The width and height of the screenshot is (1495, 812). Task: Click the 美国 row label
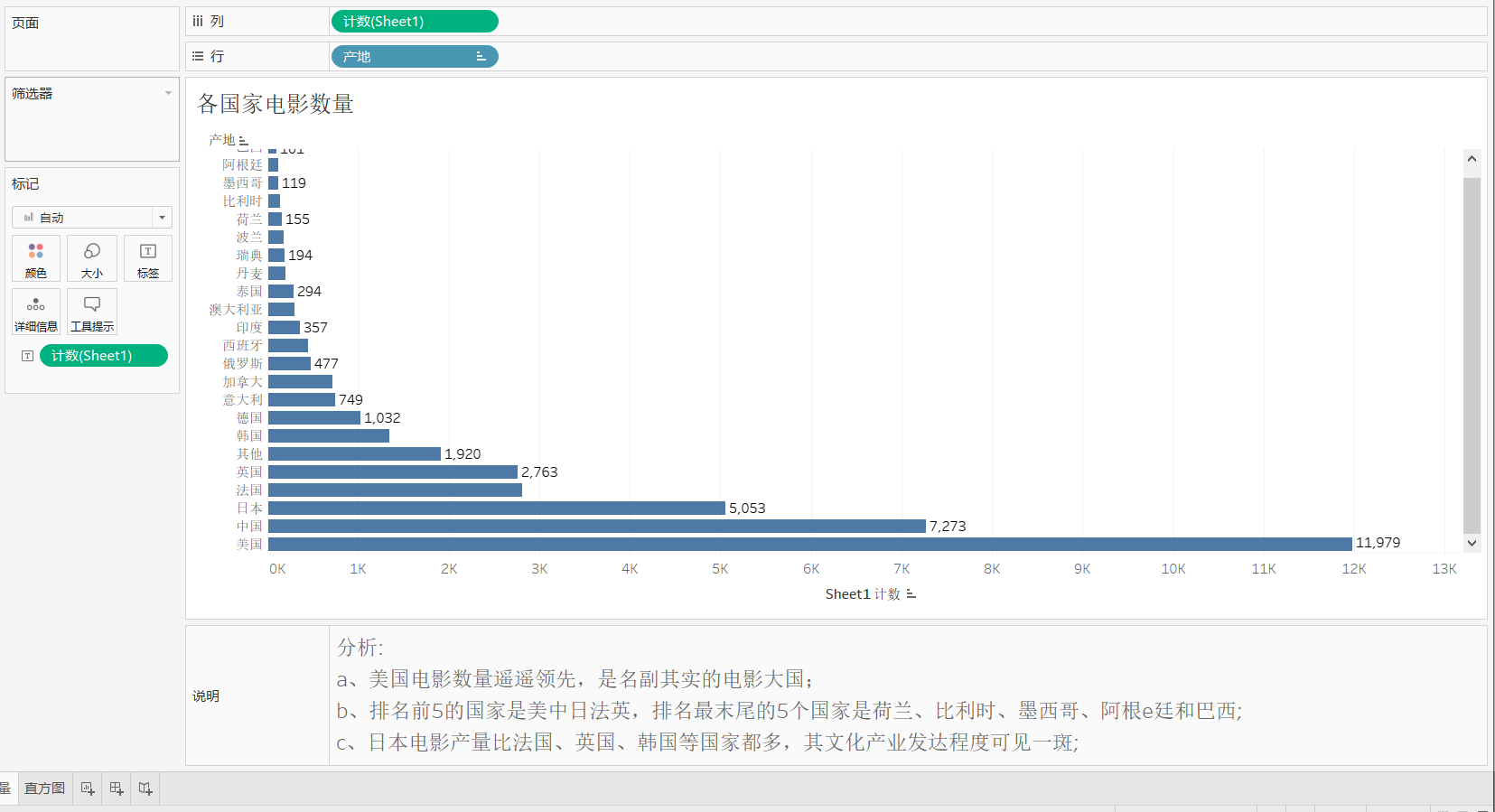pyautogui.click(x=249, y=544)
